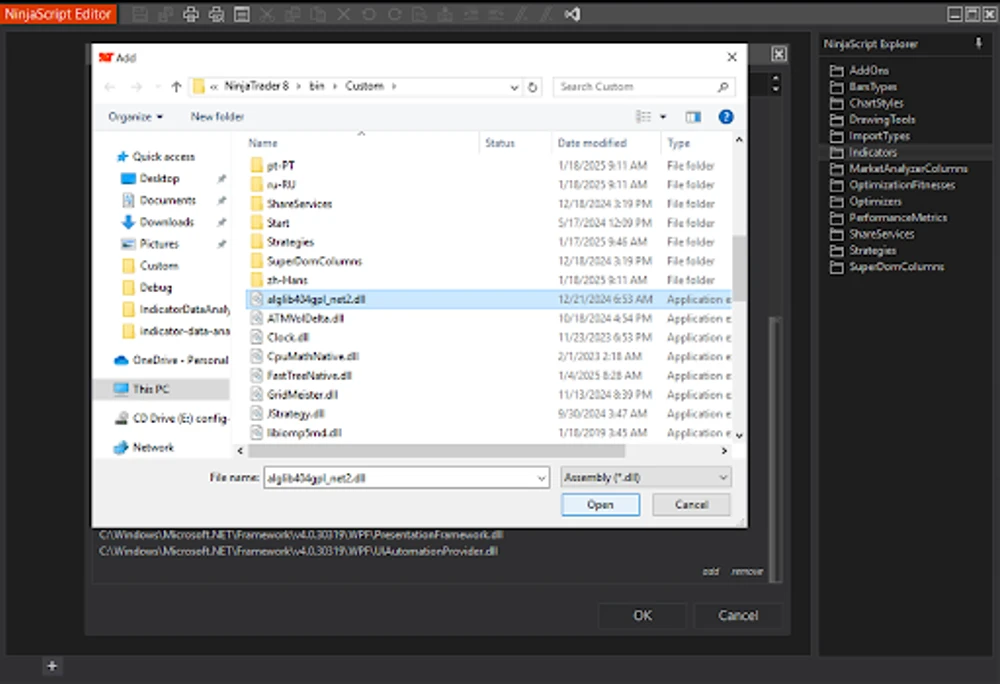Click the NinjaTrader 8 breadcrumb in address bar
The height and width of the screenshot is (684, 1000).
(256, 86)
